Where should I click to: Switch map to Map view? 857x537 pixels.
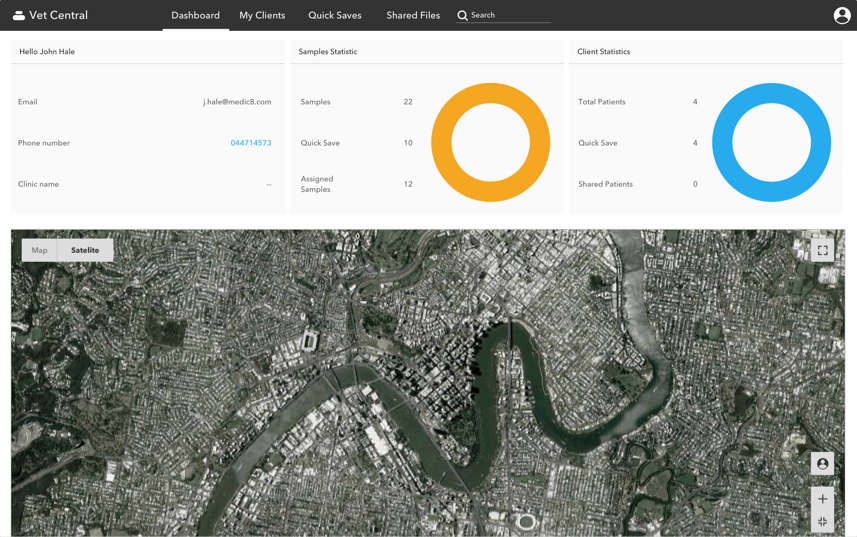coord(39,250)
